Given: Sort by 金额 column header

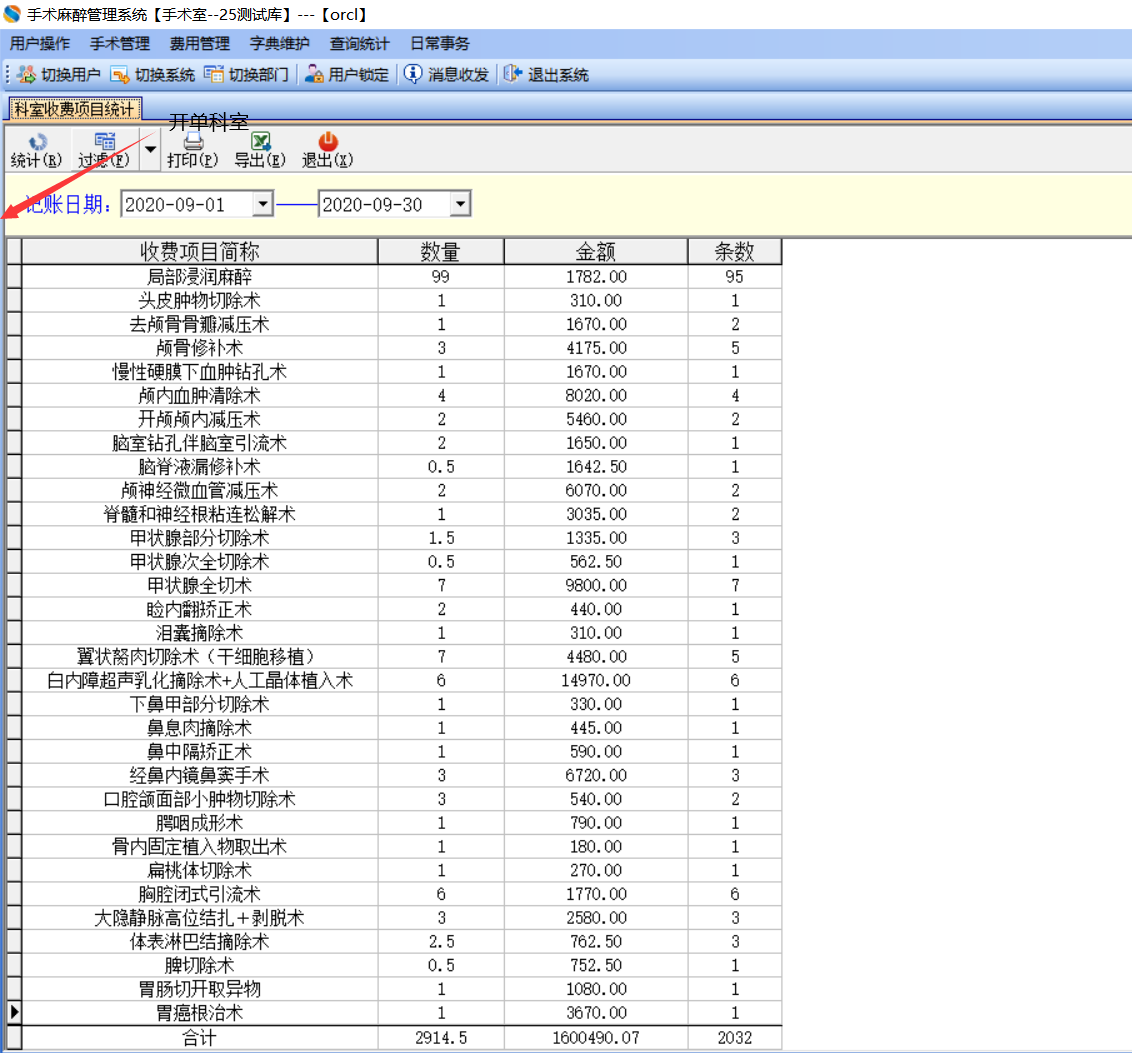Looking at the screenshot, I should coord(596,251).
